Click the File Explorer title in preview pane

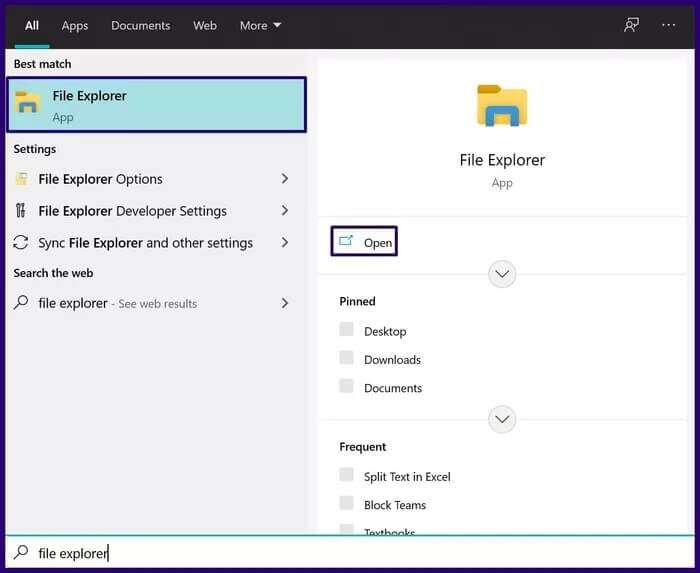pos(502,160)
